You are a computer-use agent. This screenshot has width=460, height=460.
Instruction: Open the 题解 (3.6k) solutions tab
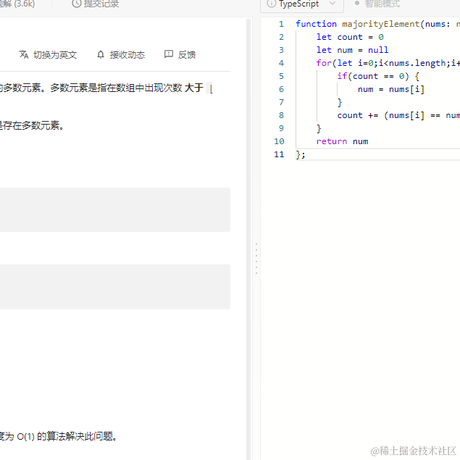click(x=17, y=4)
